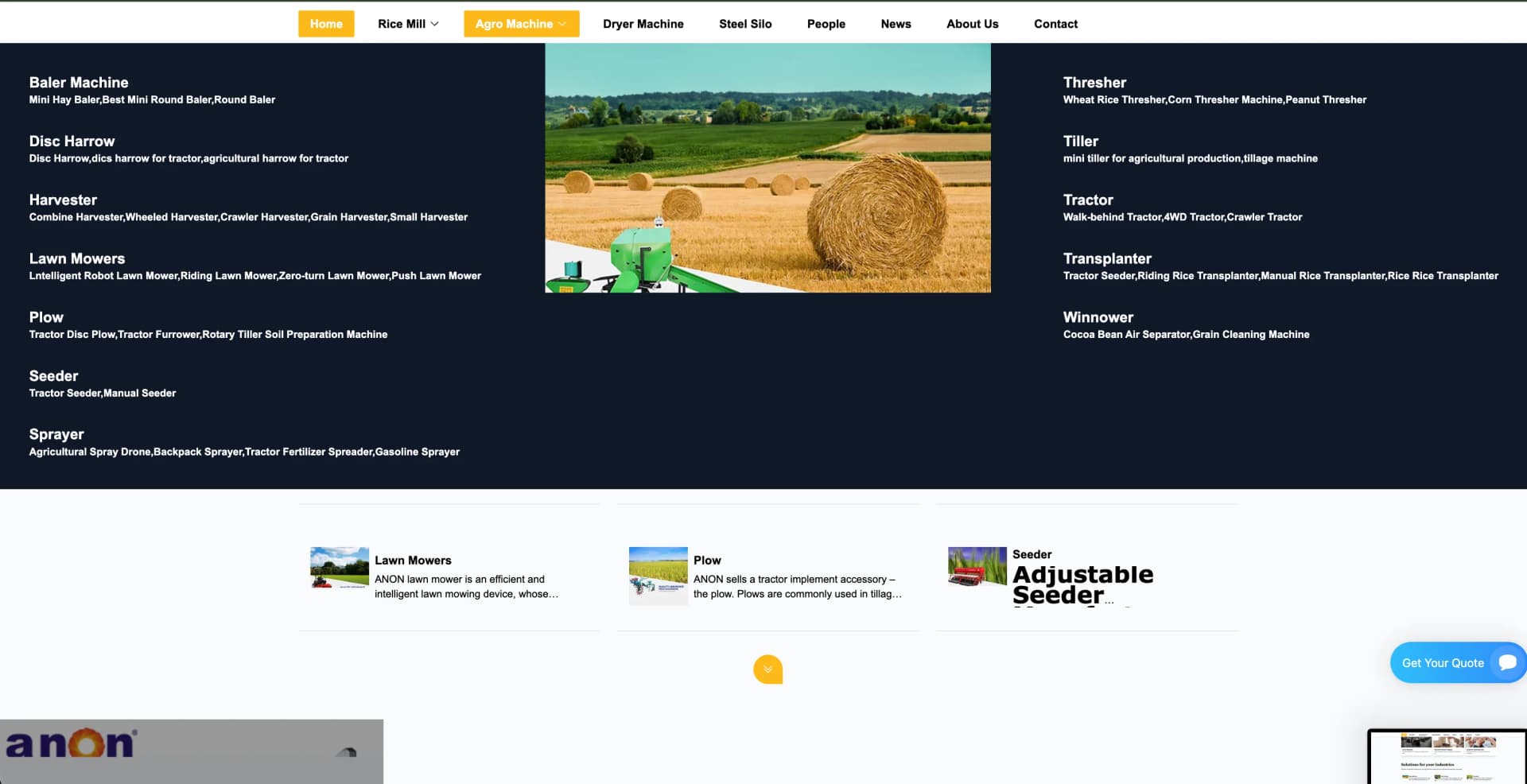
Task: Open the Plow thumbnail image
Action: (x=658, y=576)
